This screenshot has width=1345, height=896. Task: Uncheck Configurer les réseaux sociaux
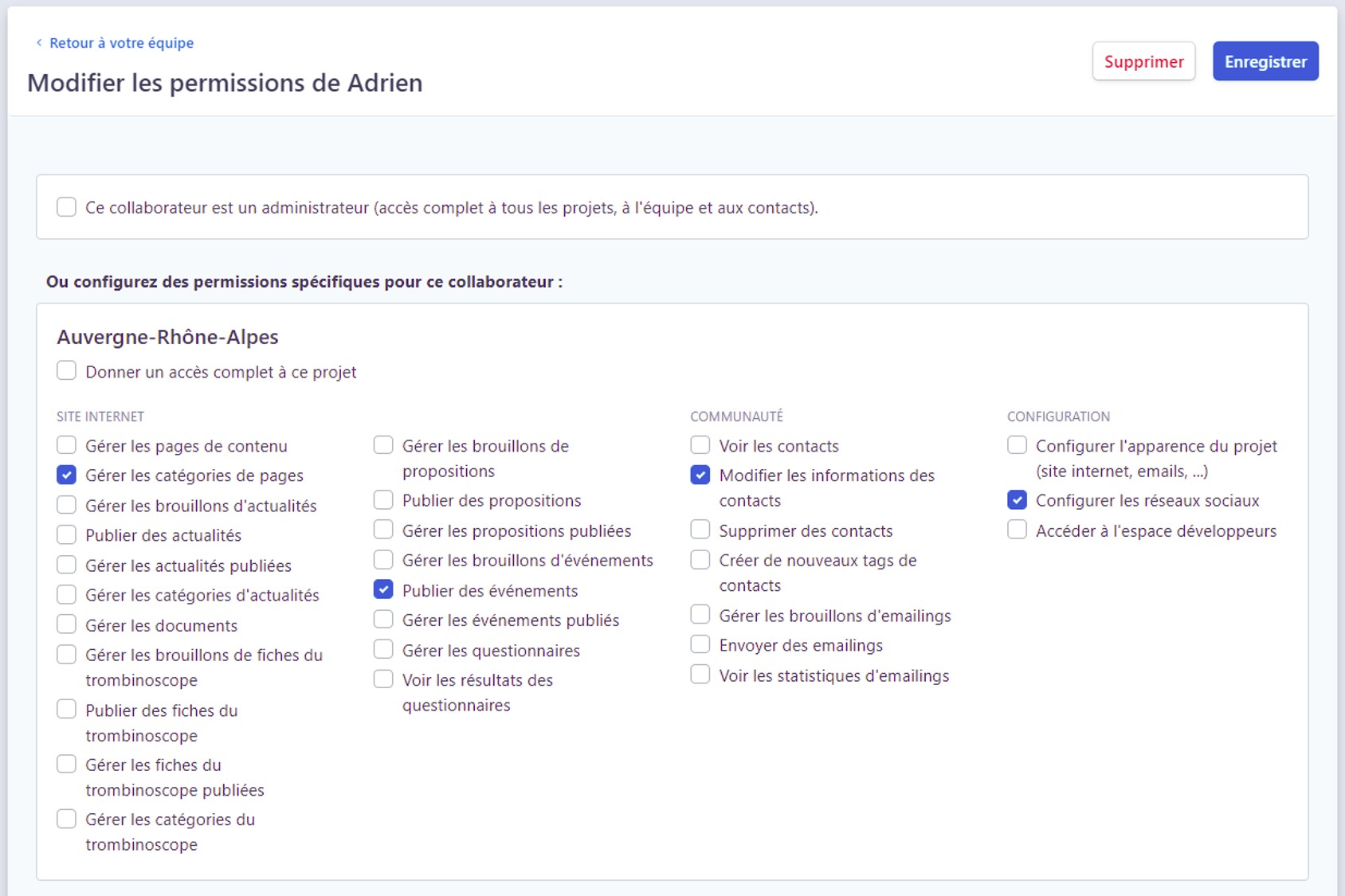point(1017,500)
